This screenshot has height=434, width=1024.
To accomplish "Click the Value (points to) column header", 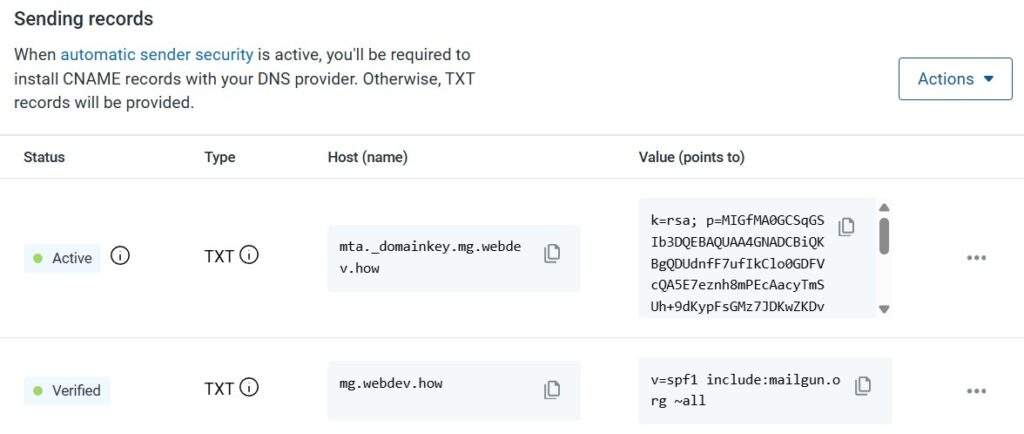I will point(691,158).
